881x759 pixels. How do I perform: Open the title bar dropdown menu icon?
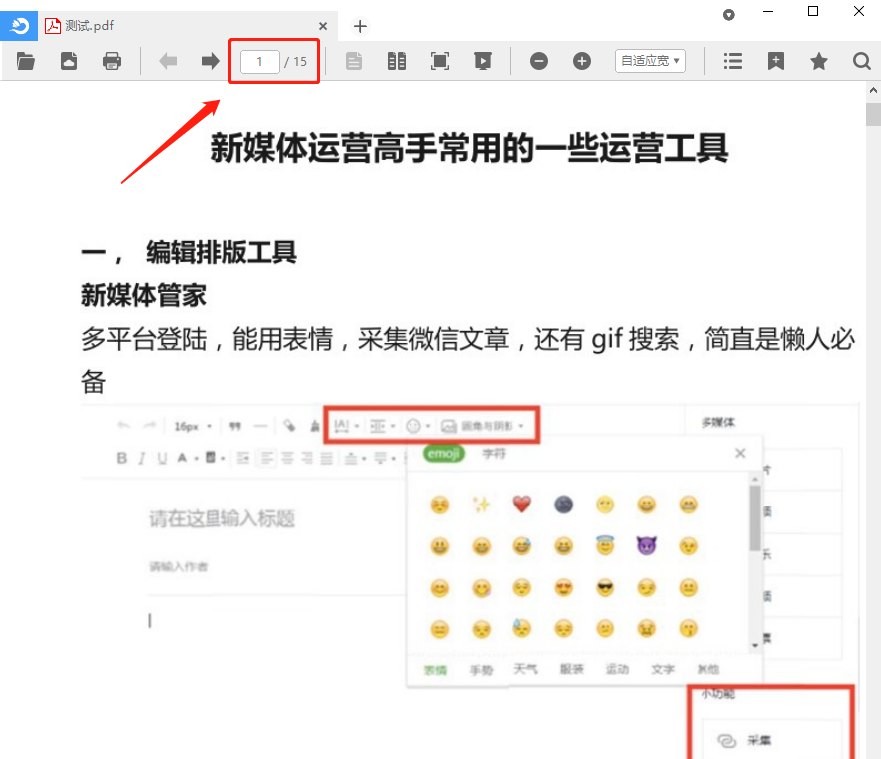[x=729, y=15]
